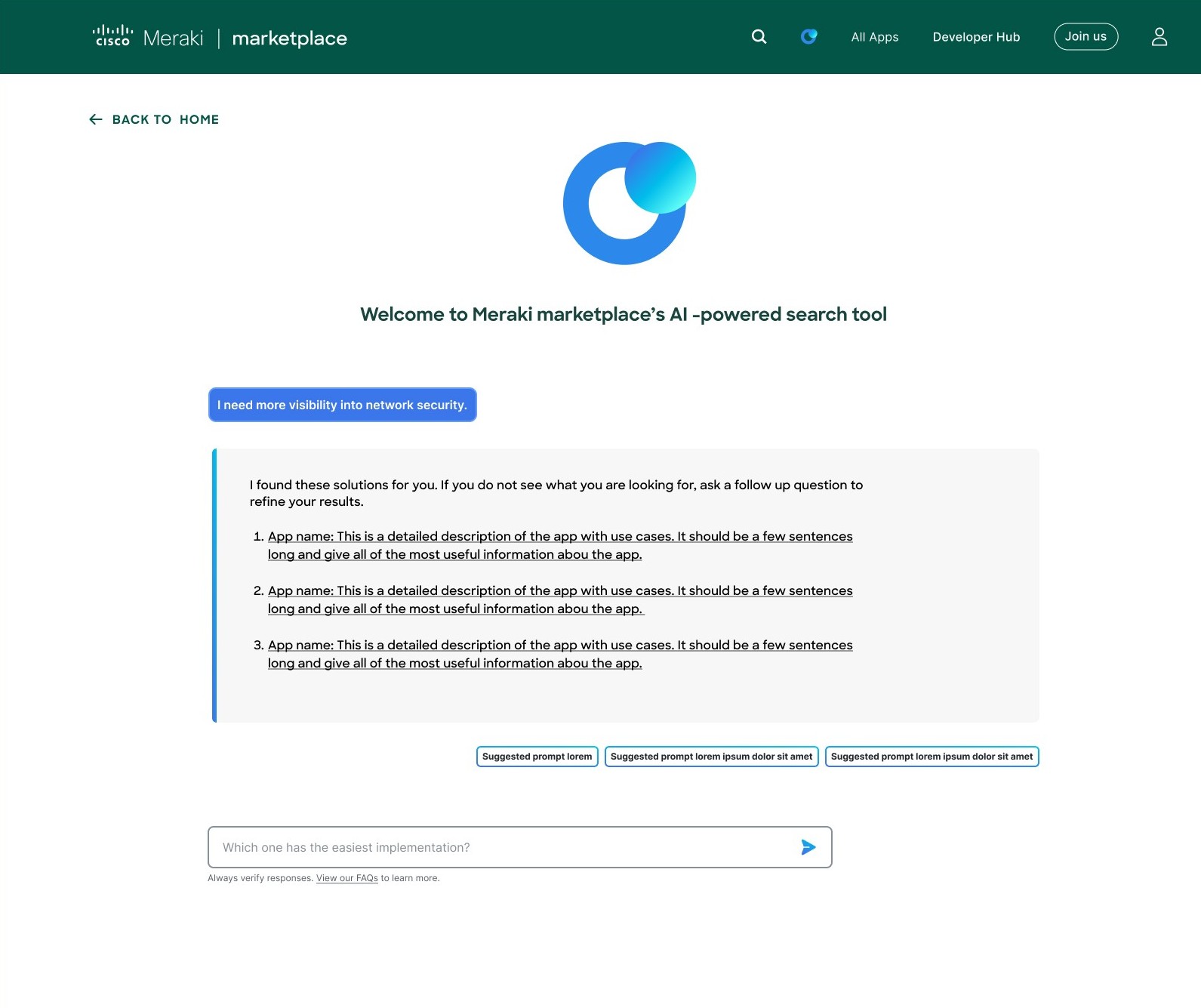Open the user profile icon
The image size is (1201, 1008).
point(1159,37)
